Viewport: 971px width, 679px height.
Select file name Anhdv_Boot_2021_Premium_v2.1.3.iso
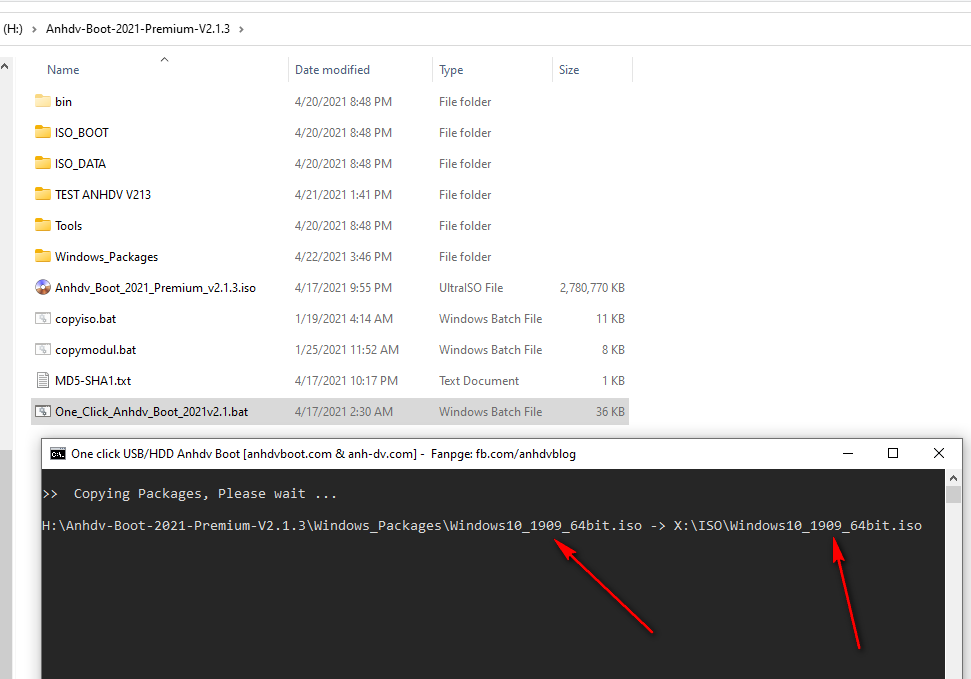tap(155, 287)
